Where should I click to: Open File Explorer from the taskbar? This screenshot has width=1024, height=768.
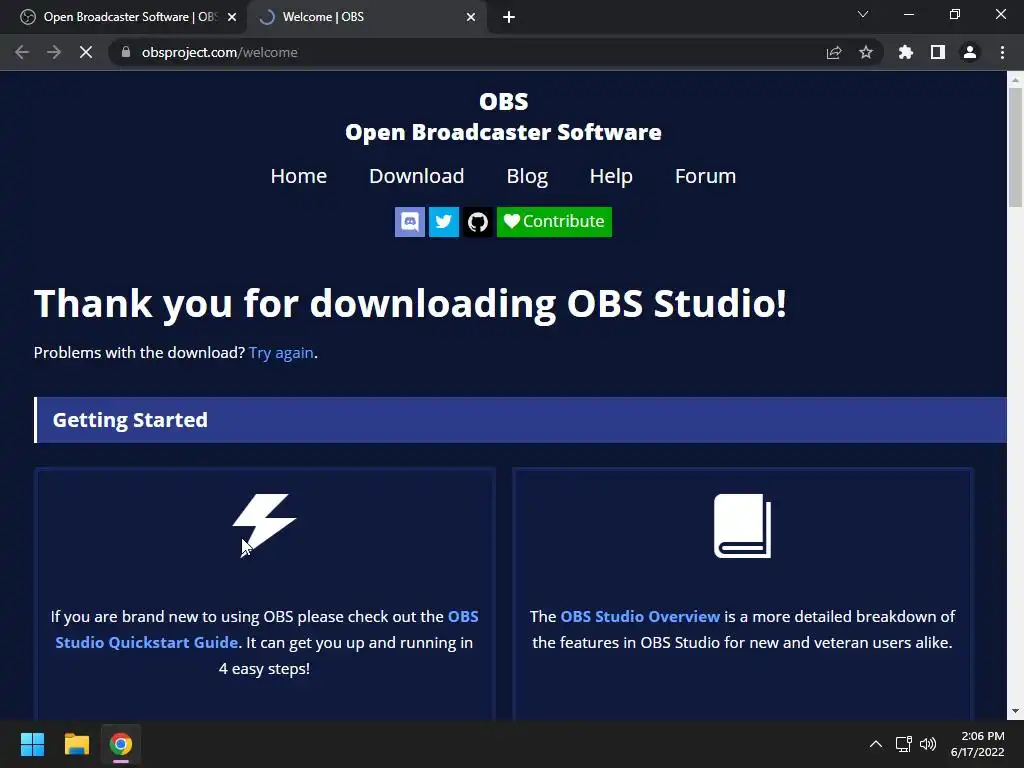[77, 744]
